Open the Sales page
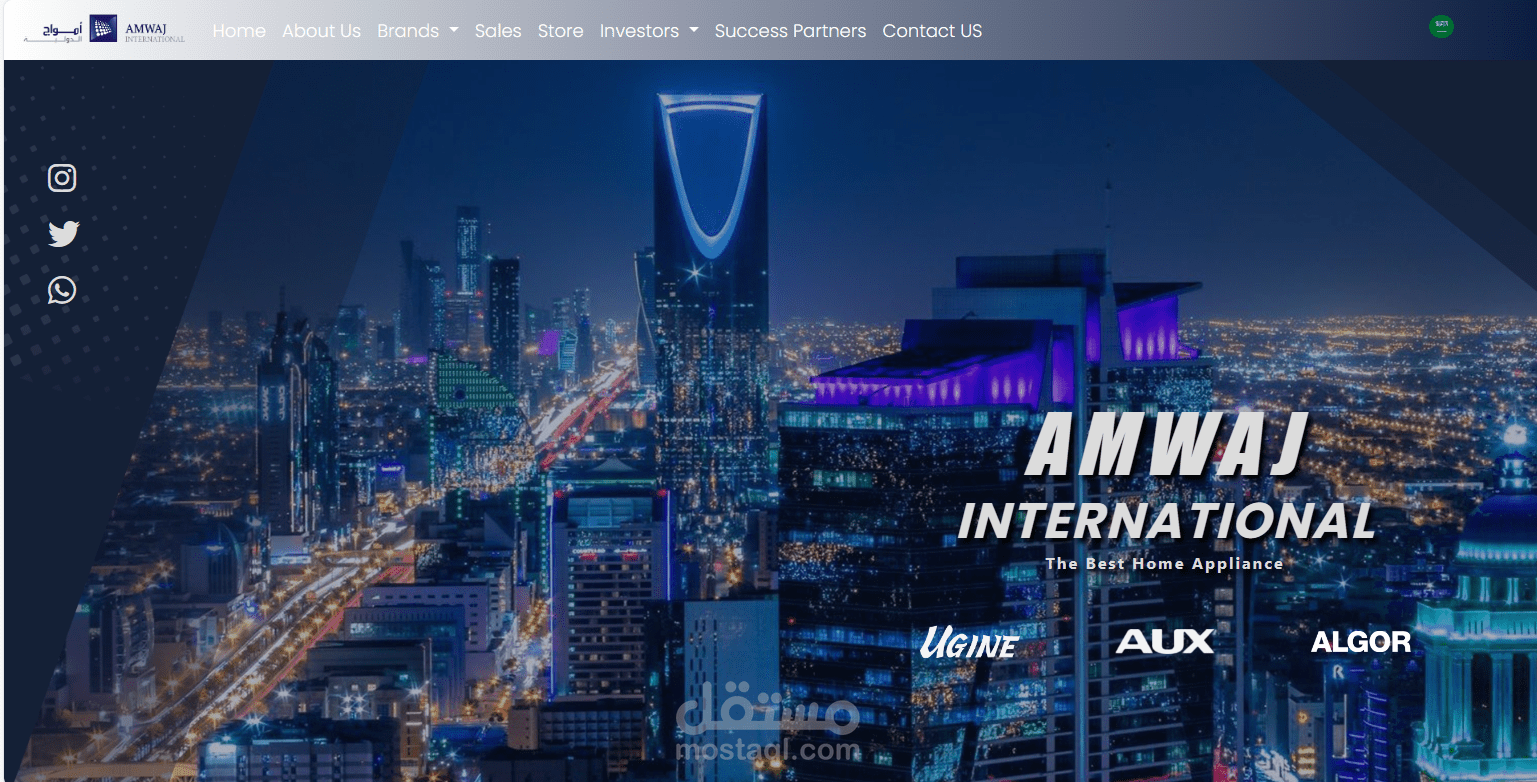Image resolution: width=1537 pixels, height=782 pixels. click(498, 31)
